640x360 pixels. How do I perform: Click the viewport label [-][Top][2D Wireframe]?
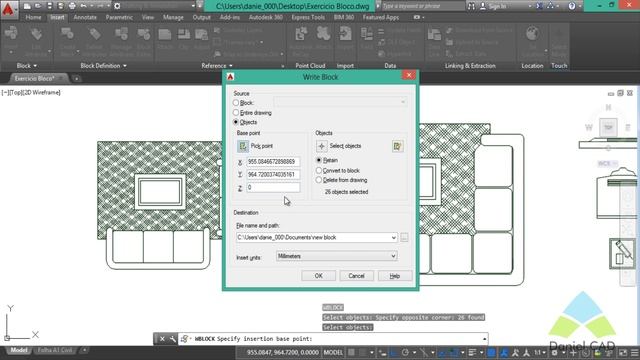pos(31,93)
